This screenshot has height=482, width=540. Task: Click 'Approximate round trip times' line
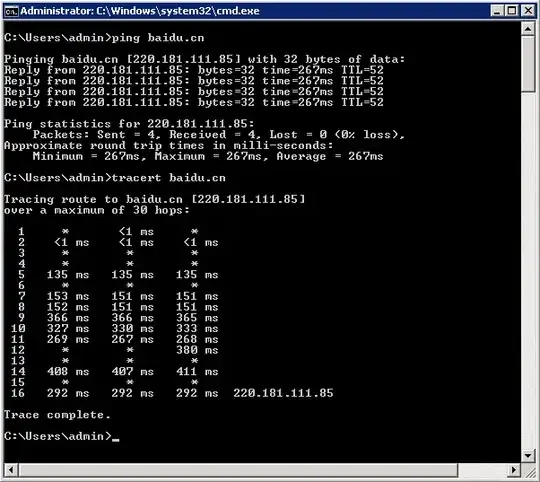coord(169,145)
